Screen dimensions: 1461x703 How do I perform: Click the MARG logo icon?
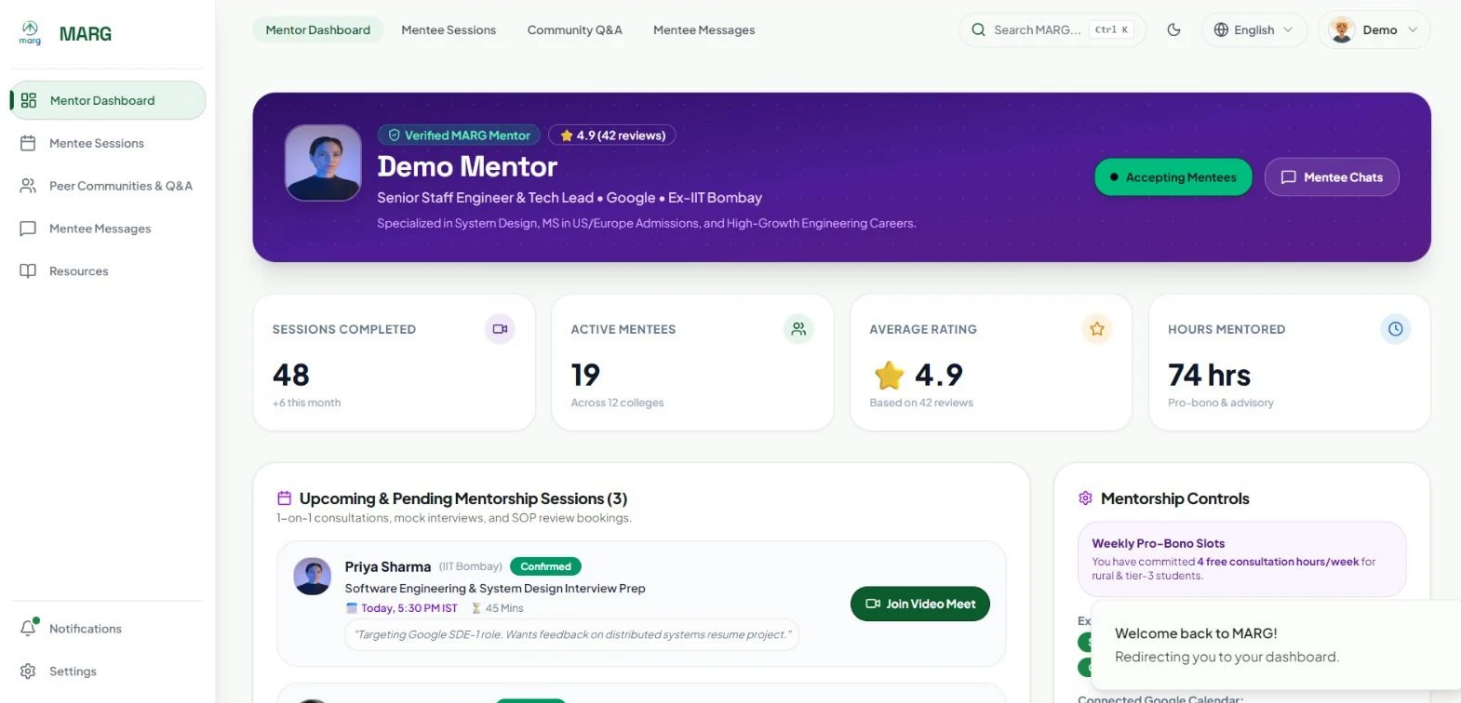click(x=30, y=33)
